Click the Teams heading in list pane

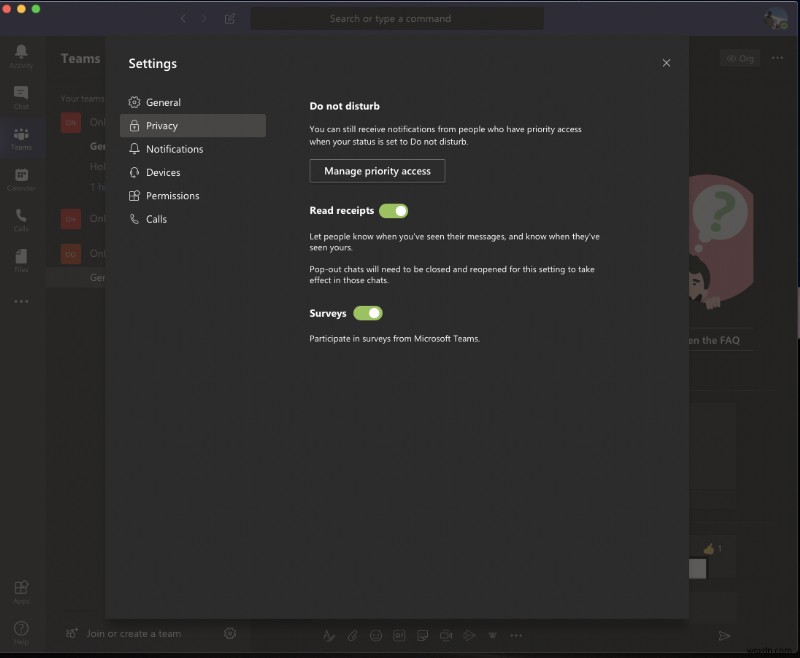(81, 59)
